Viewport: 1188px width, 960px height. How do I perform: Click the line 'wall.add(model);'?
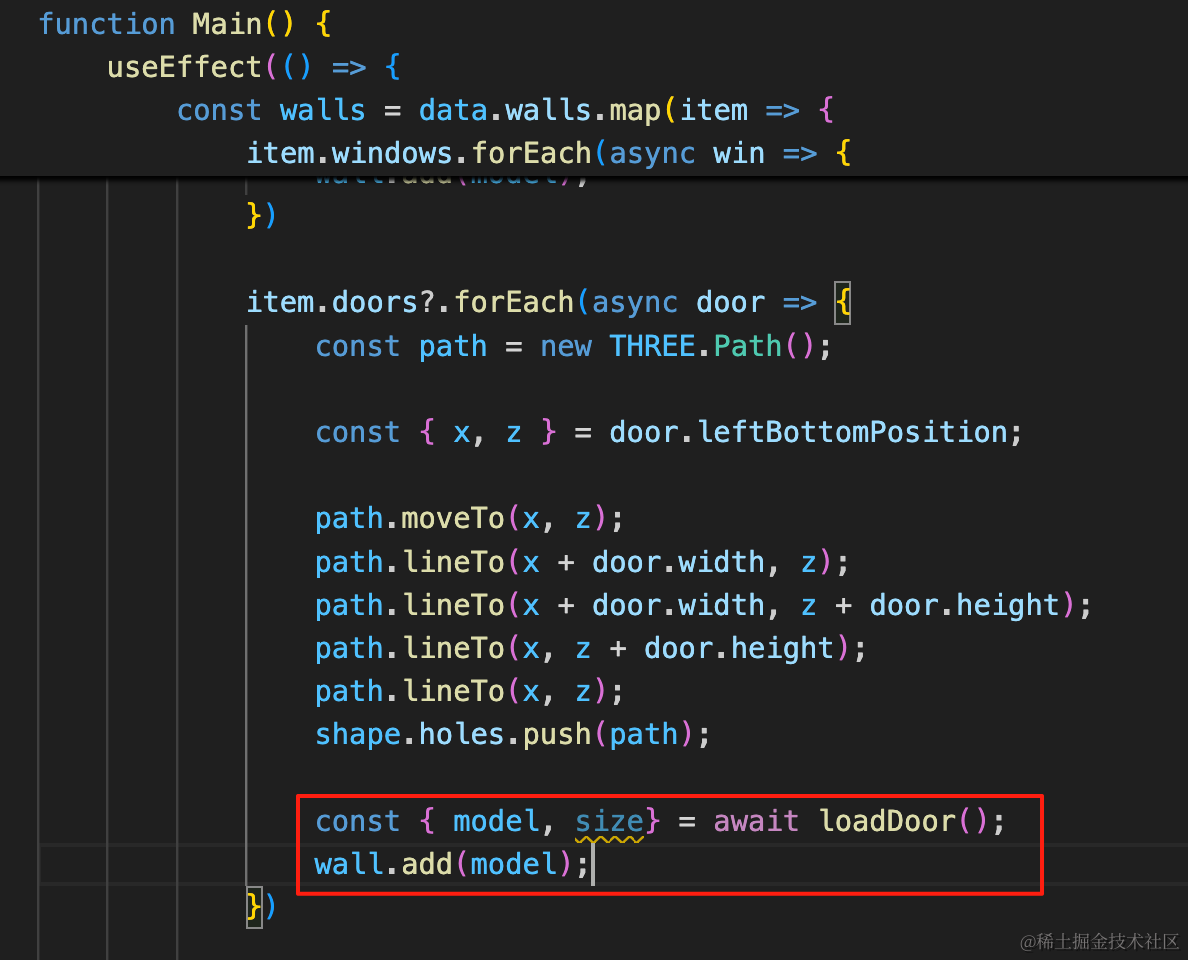click(x=452, y=865)
